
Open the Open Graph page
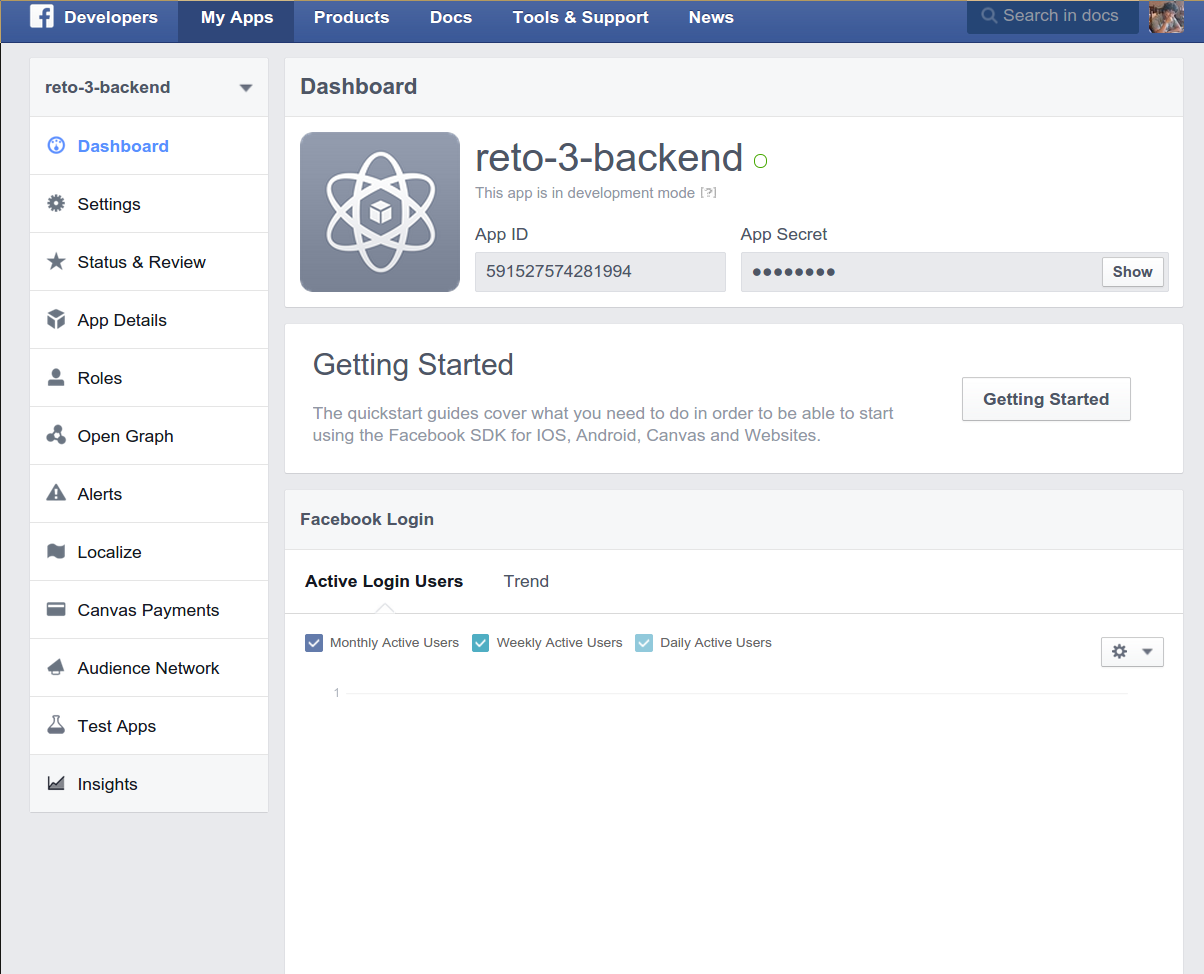pos(149,436)
